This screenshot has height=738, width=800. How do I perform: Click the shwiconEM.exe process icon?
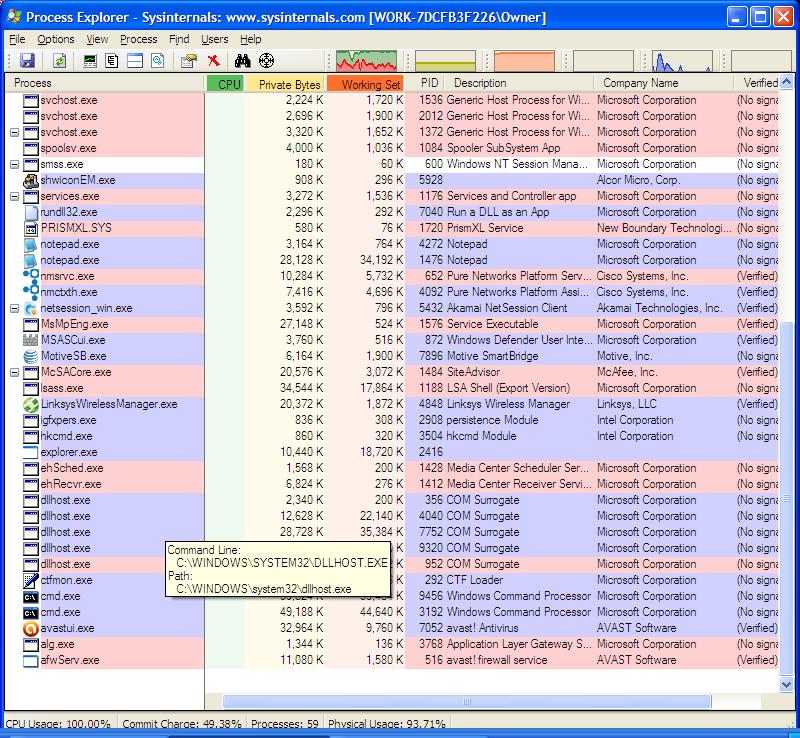coord(31,180)
